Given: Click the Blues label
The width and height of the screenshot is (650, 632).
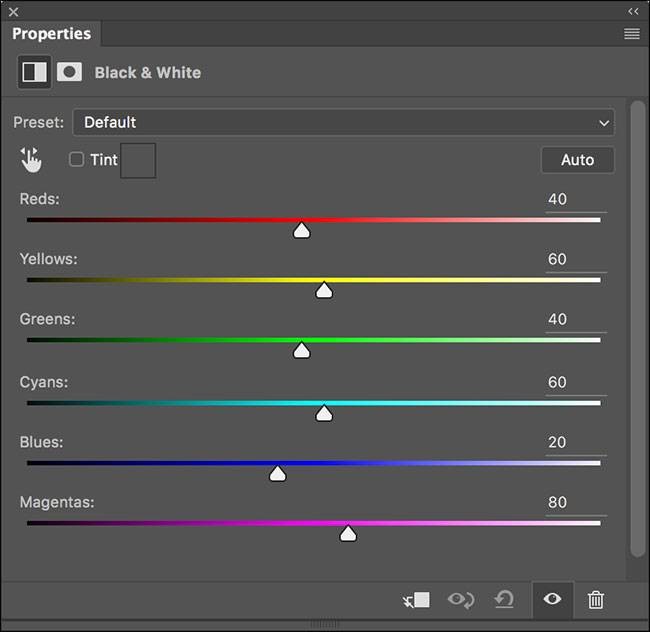Looking at the screenshot, I should 41,443.
